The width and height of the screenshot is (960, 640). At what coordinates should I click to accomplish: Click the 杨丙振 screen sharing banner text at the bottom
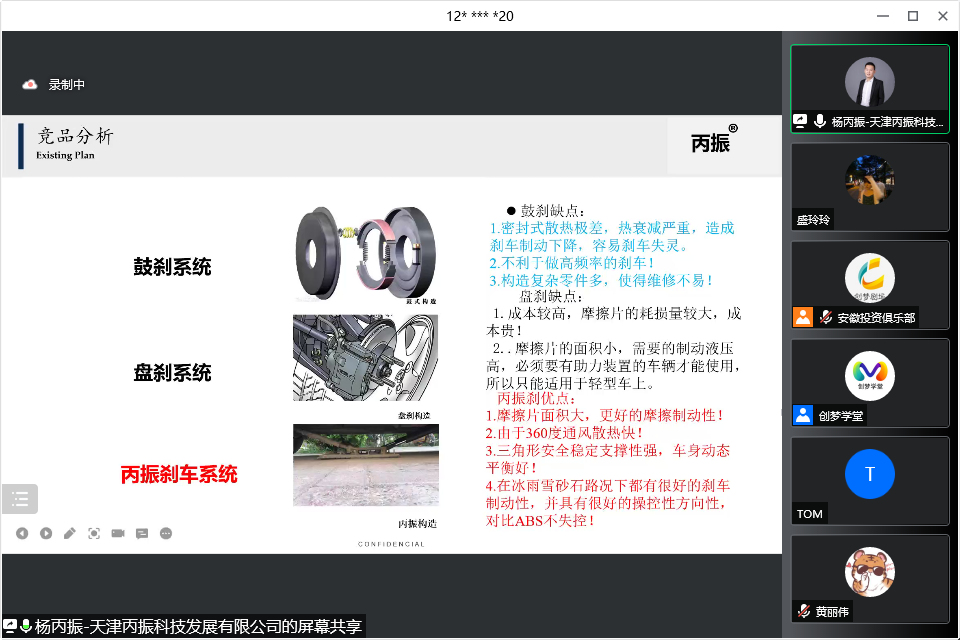click(x=198, y=627)
